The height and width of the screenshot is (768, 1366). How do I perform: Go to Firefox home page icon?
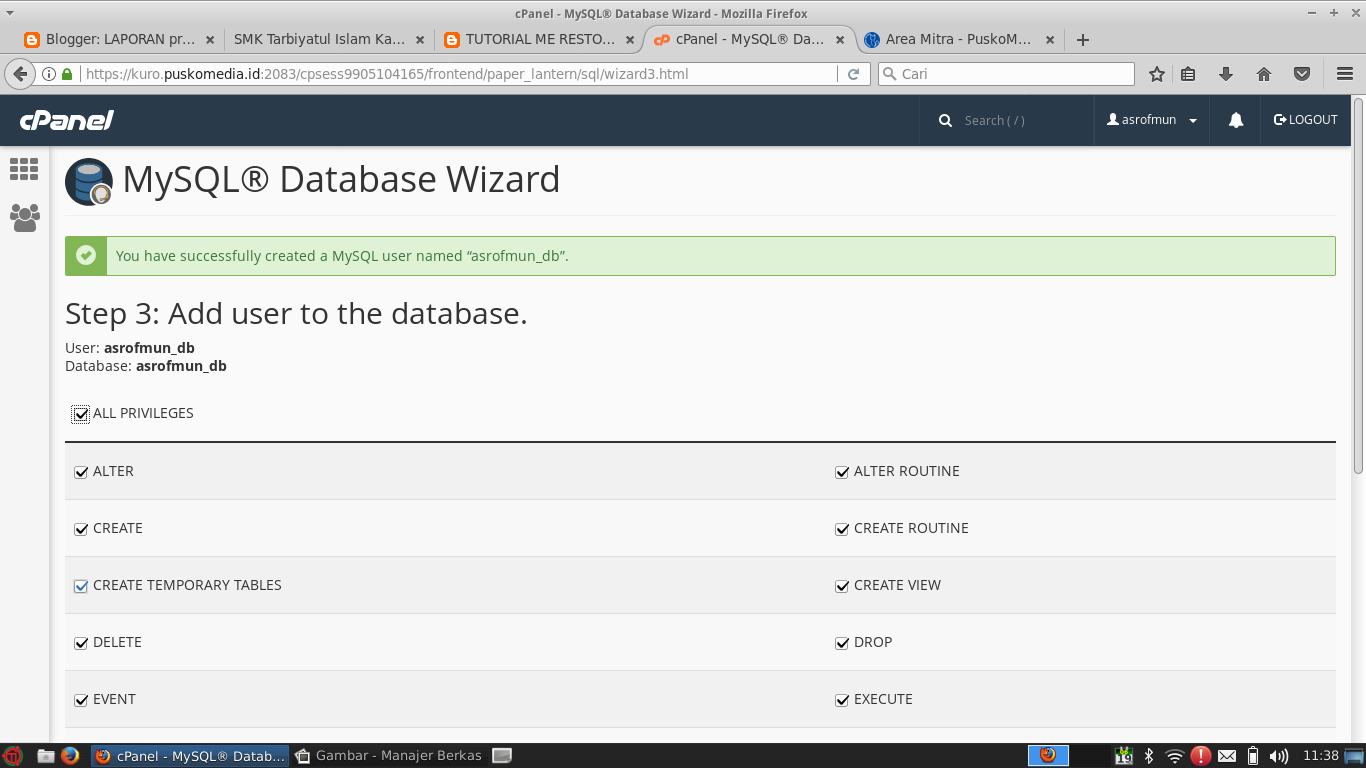tap(1264, 74)
